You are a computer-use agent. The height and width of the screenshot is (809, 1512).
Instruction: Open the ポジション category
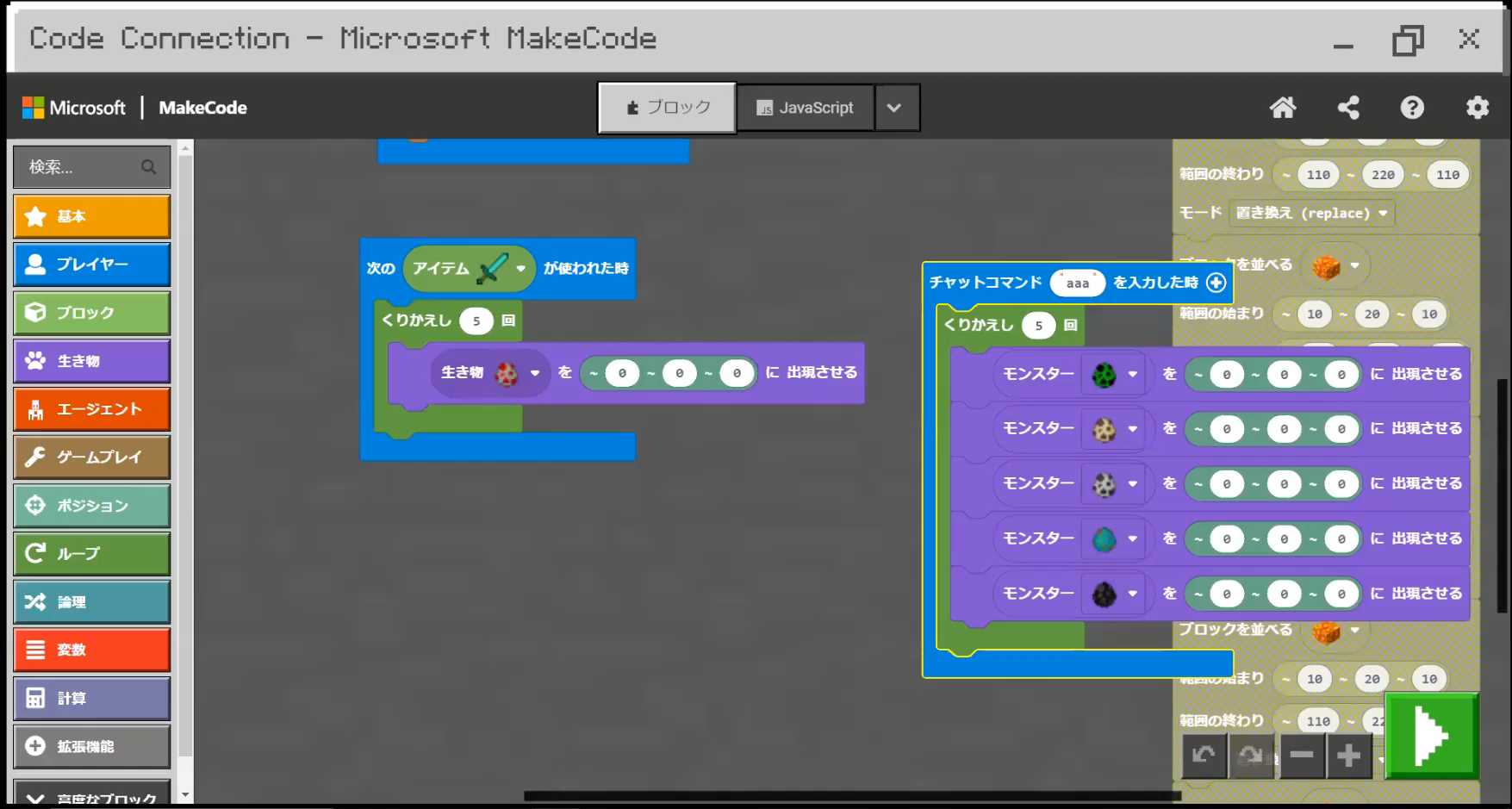click(92, 506)
